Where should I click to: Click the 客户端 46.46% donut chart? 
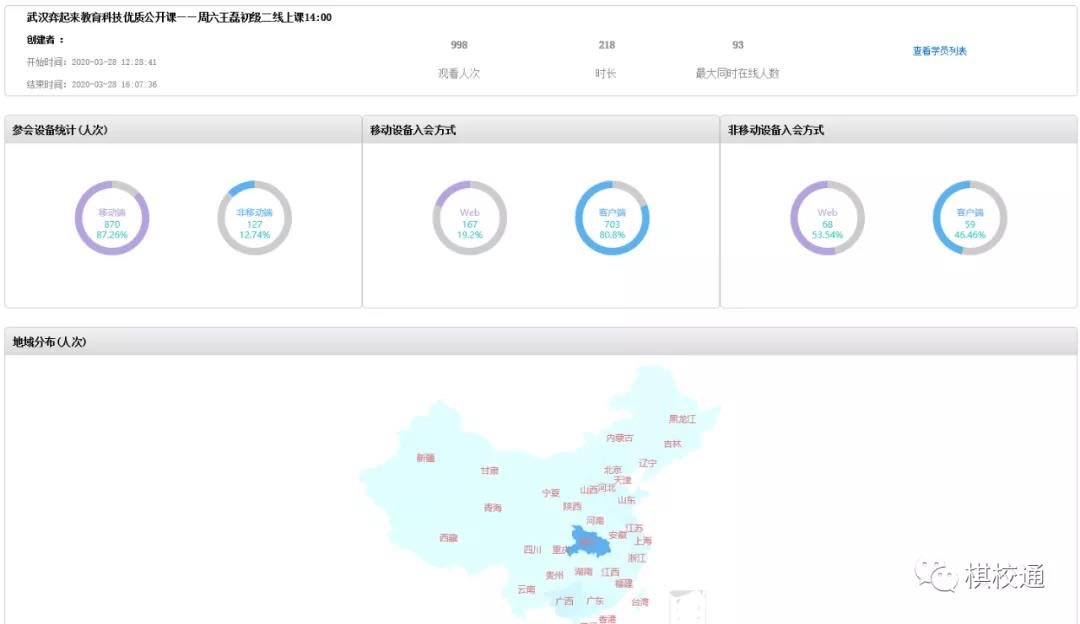click(x=969, y=219)
